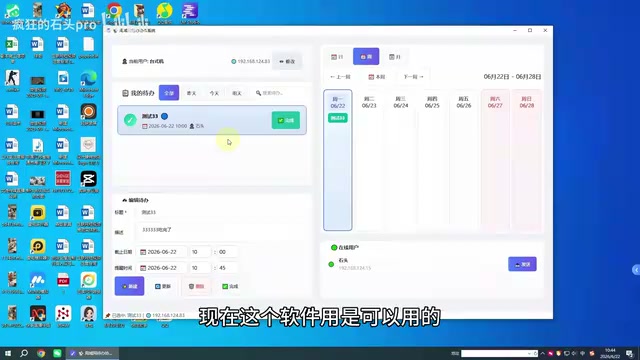Show hidden tray icons chevron
The width and height of the screenshot is (640, 360).
(x=542, y=353)
